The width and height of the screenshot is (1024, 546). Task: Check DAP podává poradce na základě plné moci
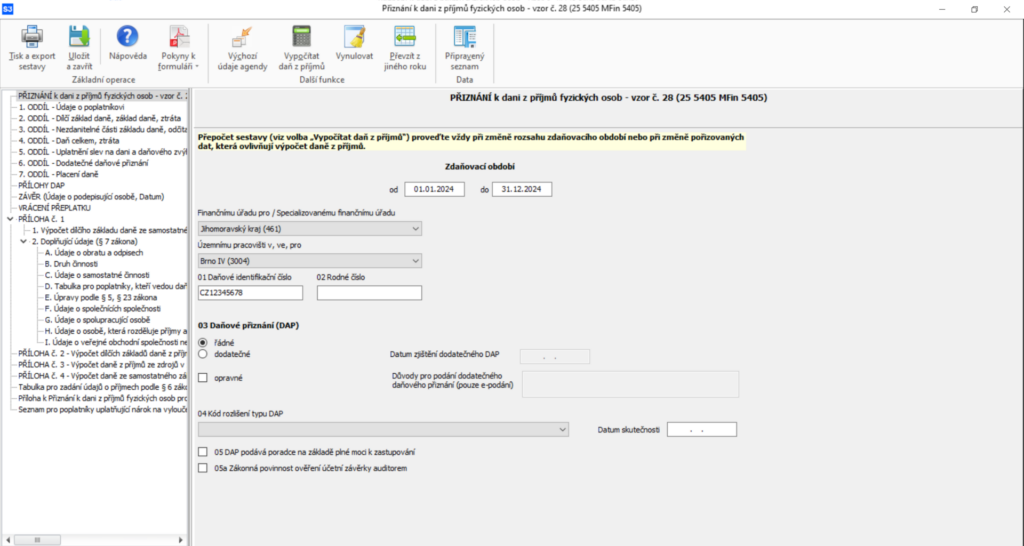(x=204, y=452)
